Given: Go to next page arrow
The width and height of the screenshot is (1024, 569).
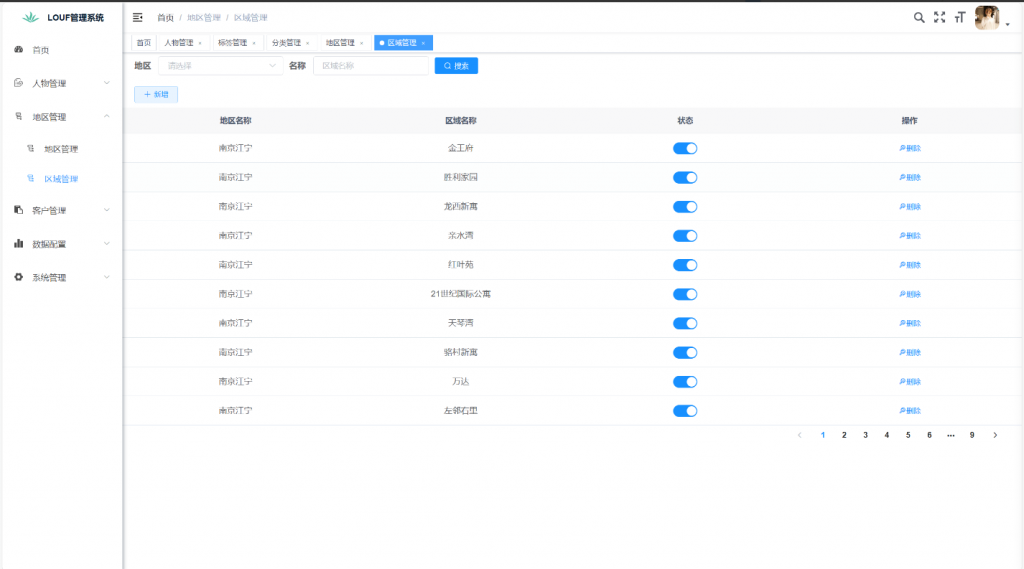Looking at the screenshot, I should tap(995, 435).
